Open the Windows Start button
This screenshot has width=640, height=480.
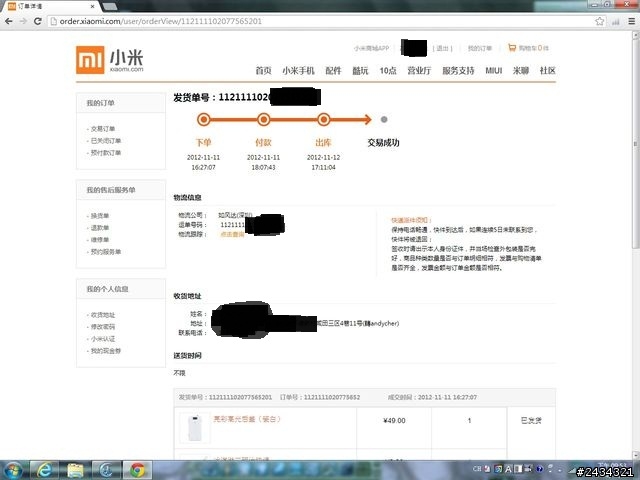(x=13, y=471)
